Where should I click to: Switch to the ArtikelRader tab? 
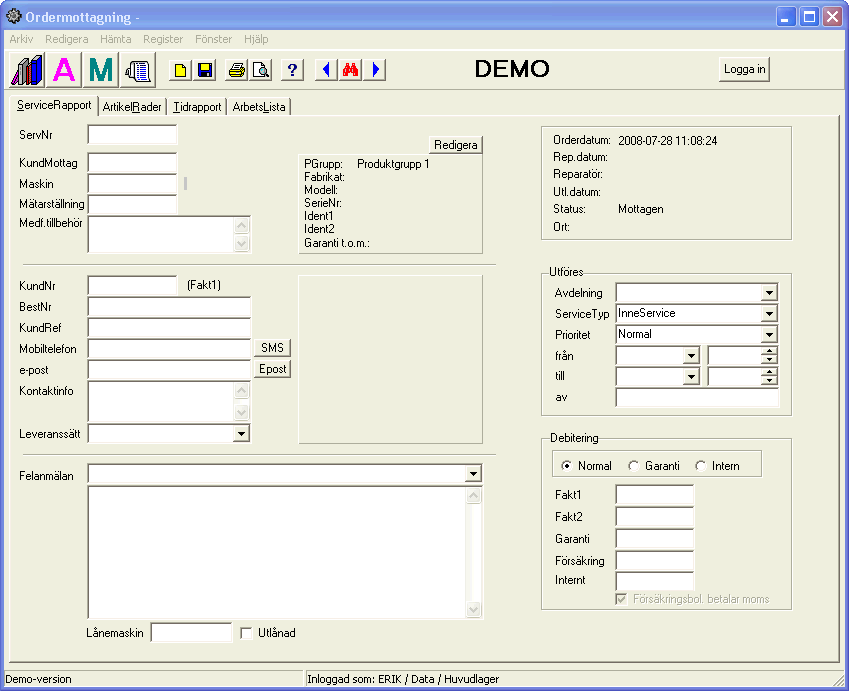pos(132,107)
